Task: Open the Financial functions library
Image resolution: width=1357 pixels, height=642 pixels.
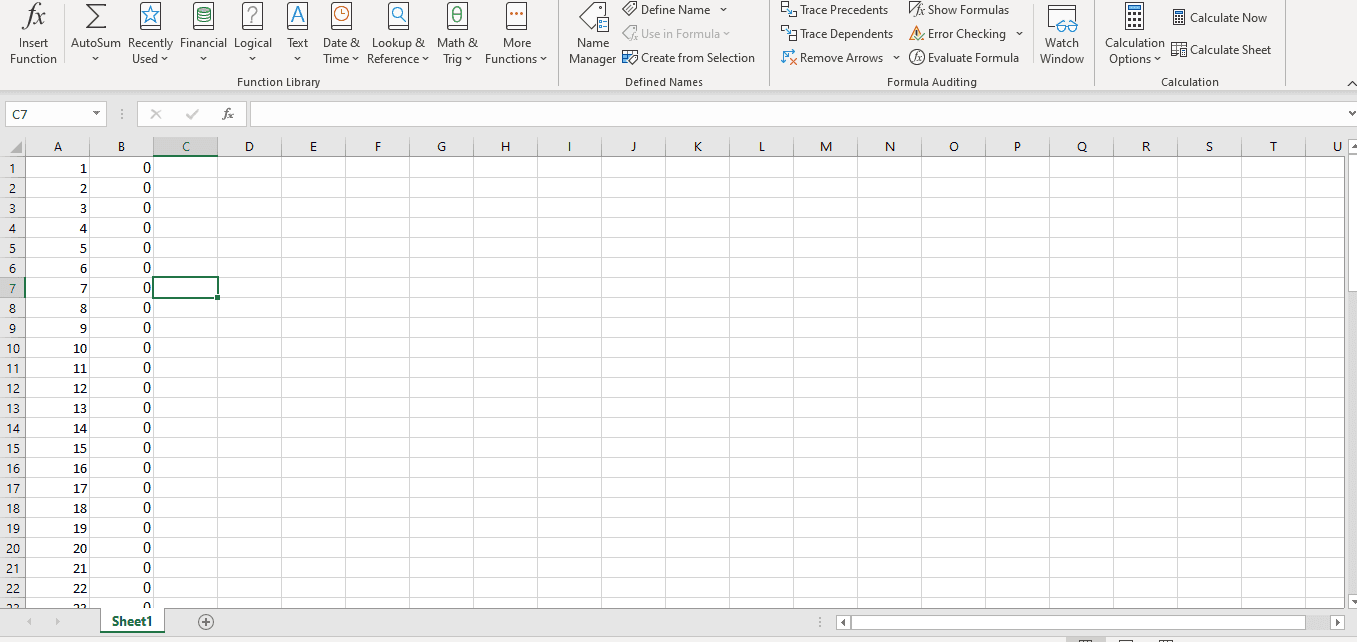Action: pos(203,34)
